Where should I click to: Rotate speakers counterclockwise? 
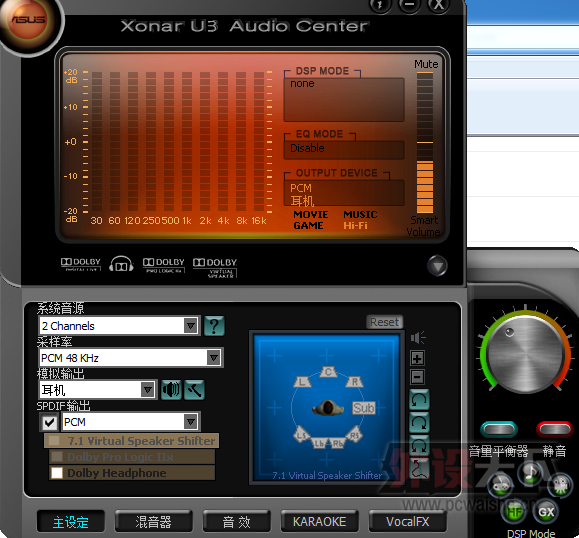click(419, 400)
